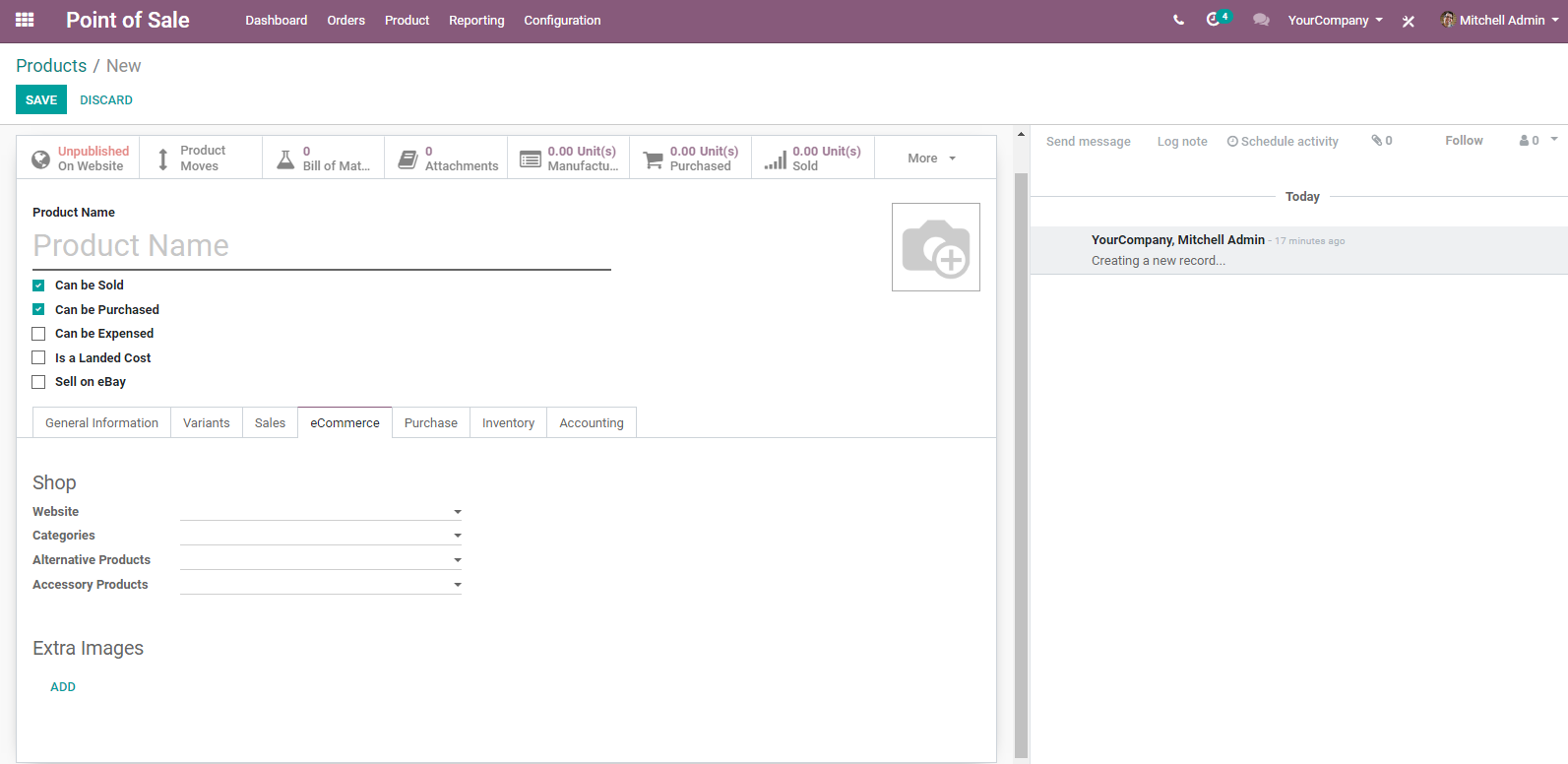Click the Follow button

(x=1464, y=141)
